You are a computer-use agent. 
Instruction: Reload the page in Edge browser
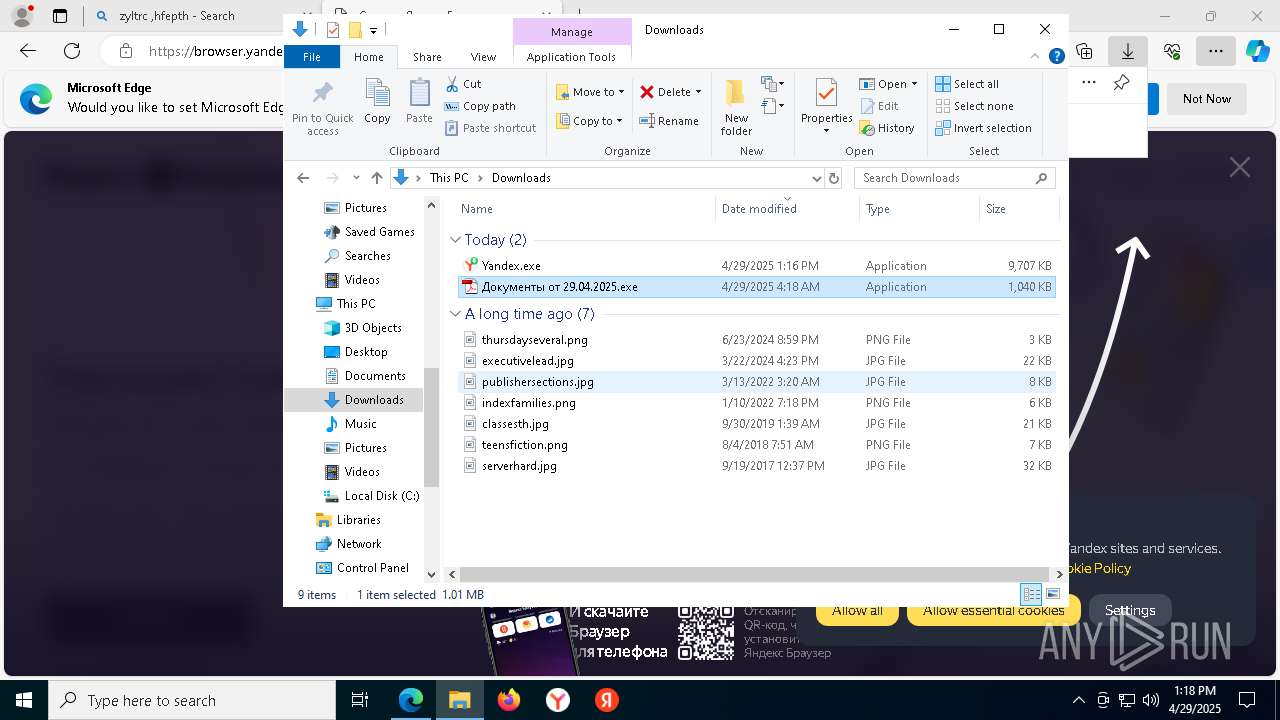[72, 51]
